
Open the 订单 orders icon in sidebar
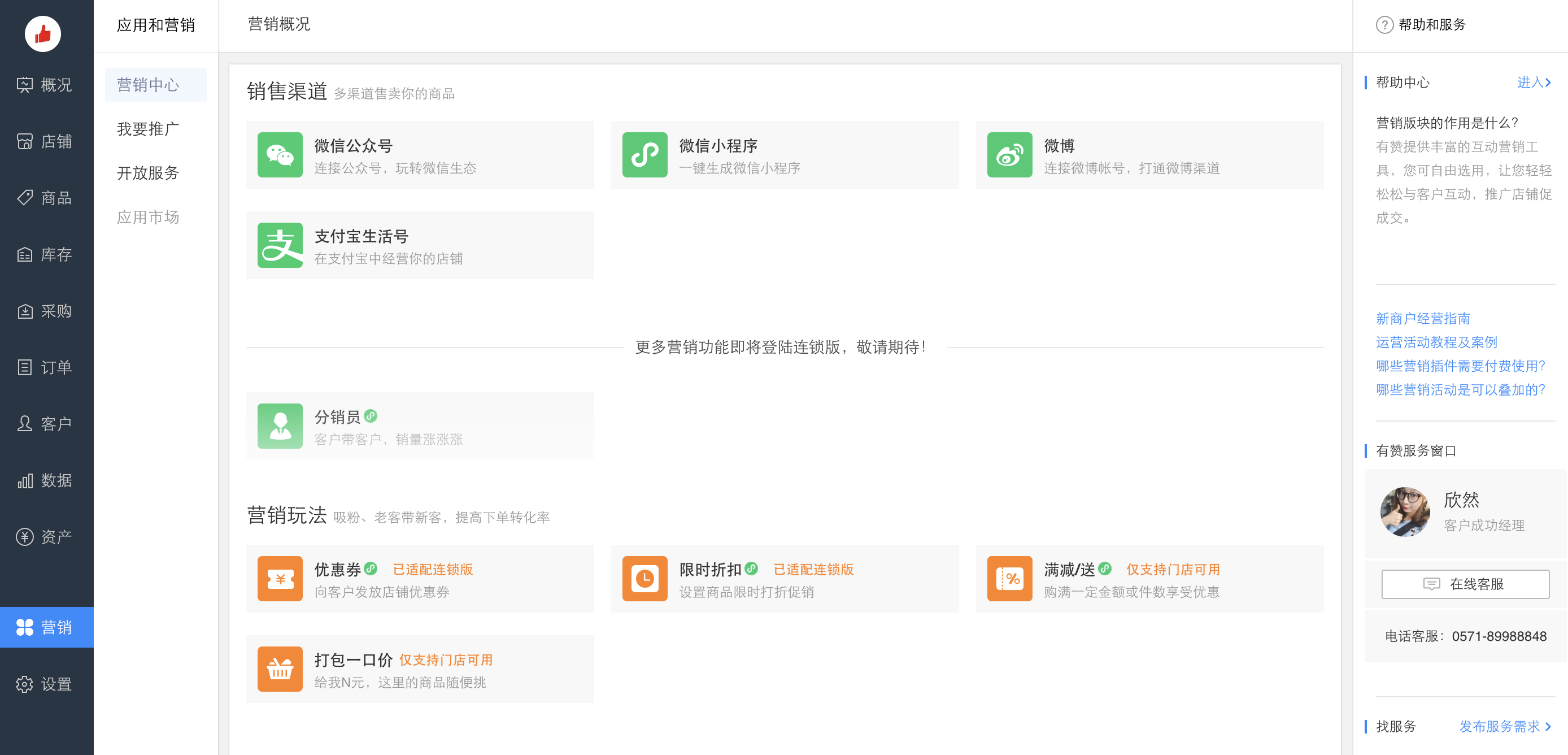(x=24, y=367)
